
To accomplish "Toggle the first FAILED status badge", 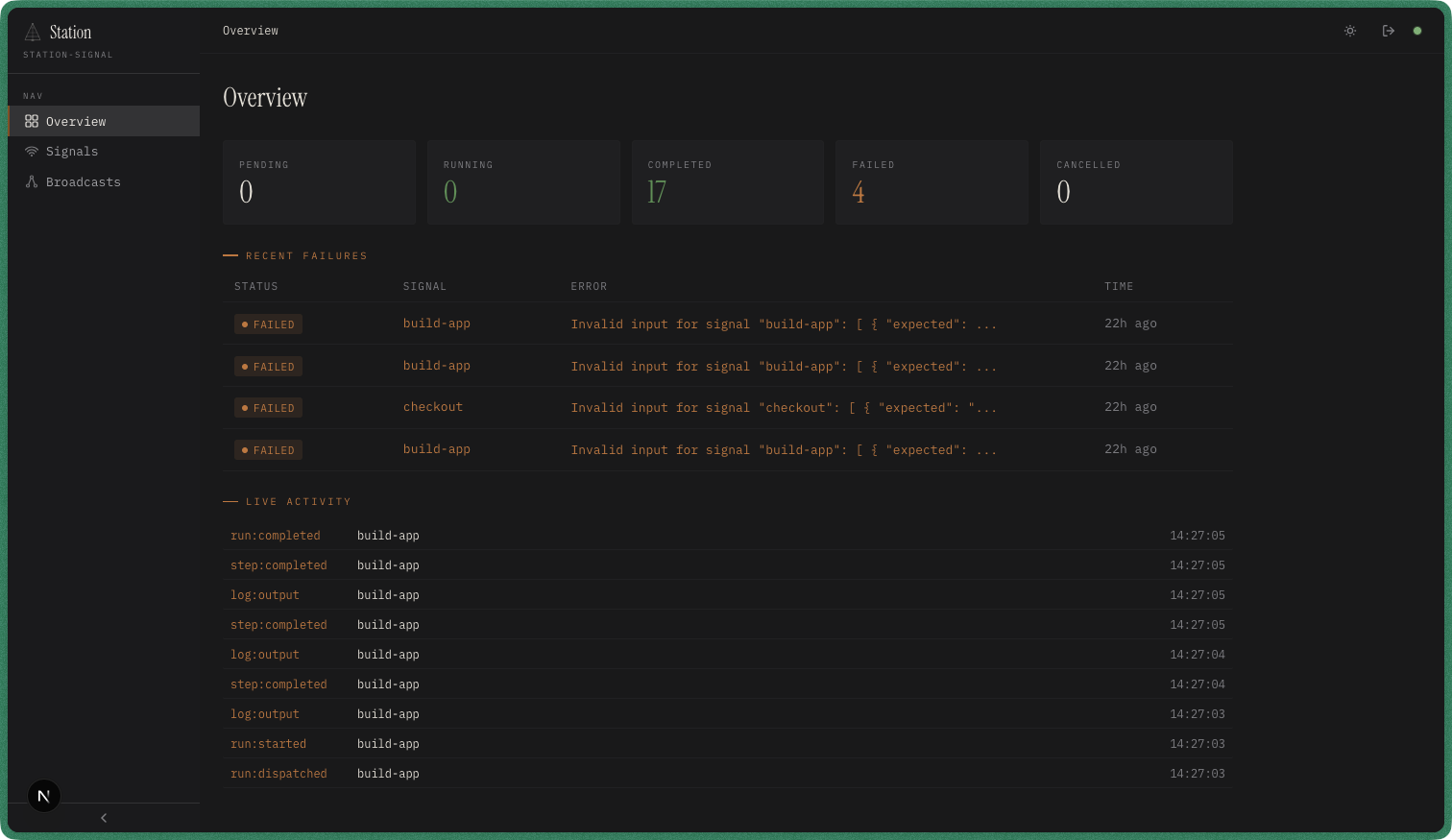I will 268,324.
